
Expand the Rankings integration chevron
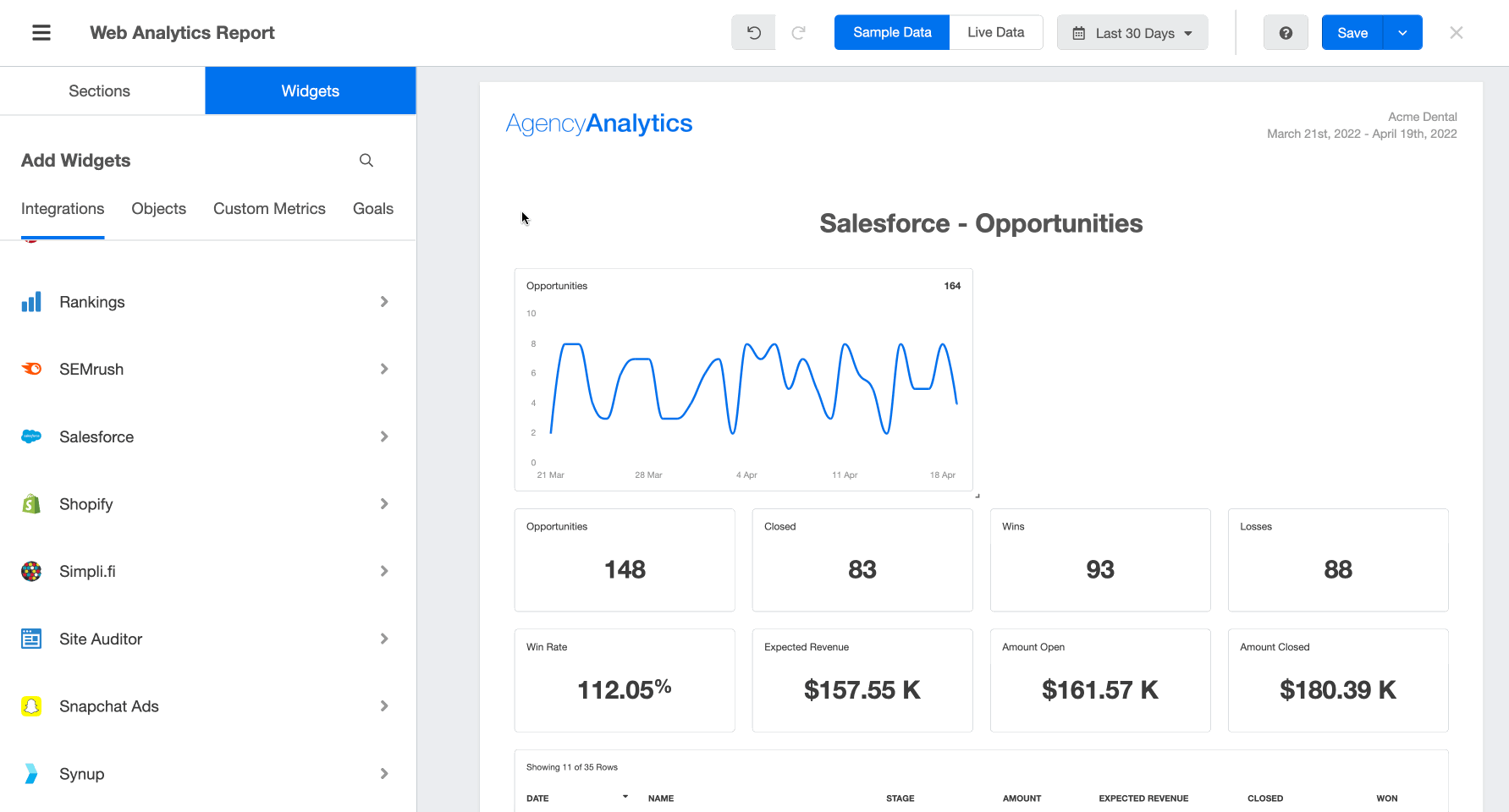pyautogui.click(x=384, y=302)
